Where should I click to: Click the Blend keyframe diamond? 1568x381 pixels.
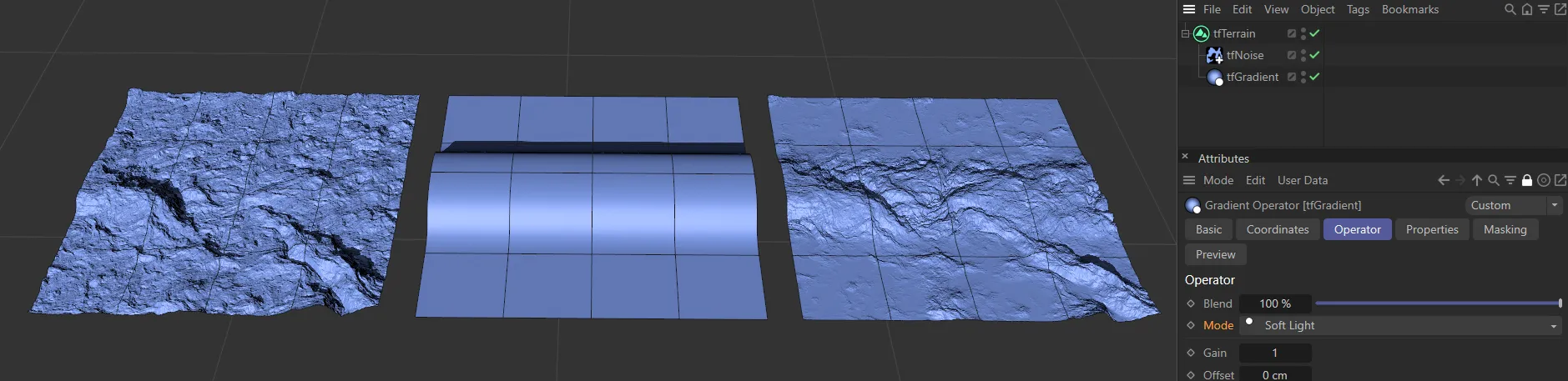[x=1191, y=303]
